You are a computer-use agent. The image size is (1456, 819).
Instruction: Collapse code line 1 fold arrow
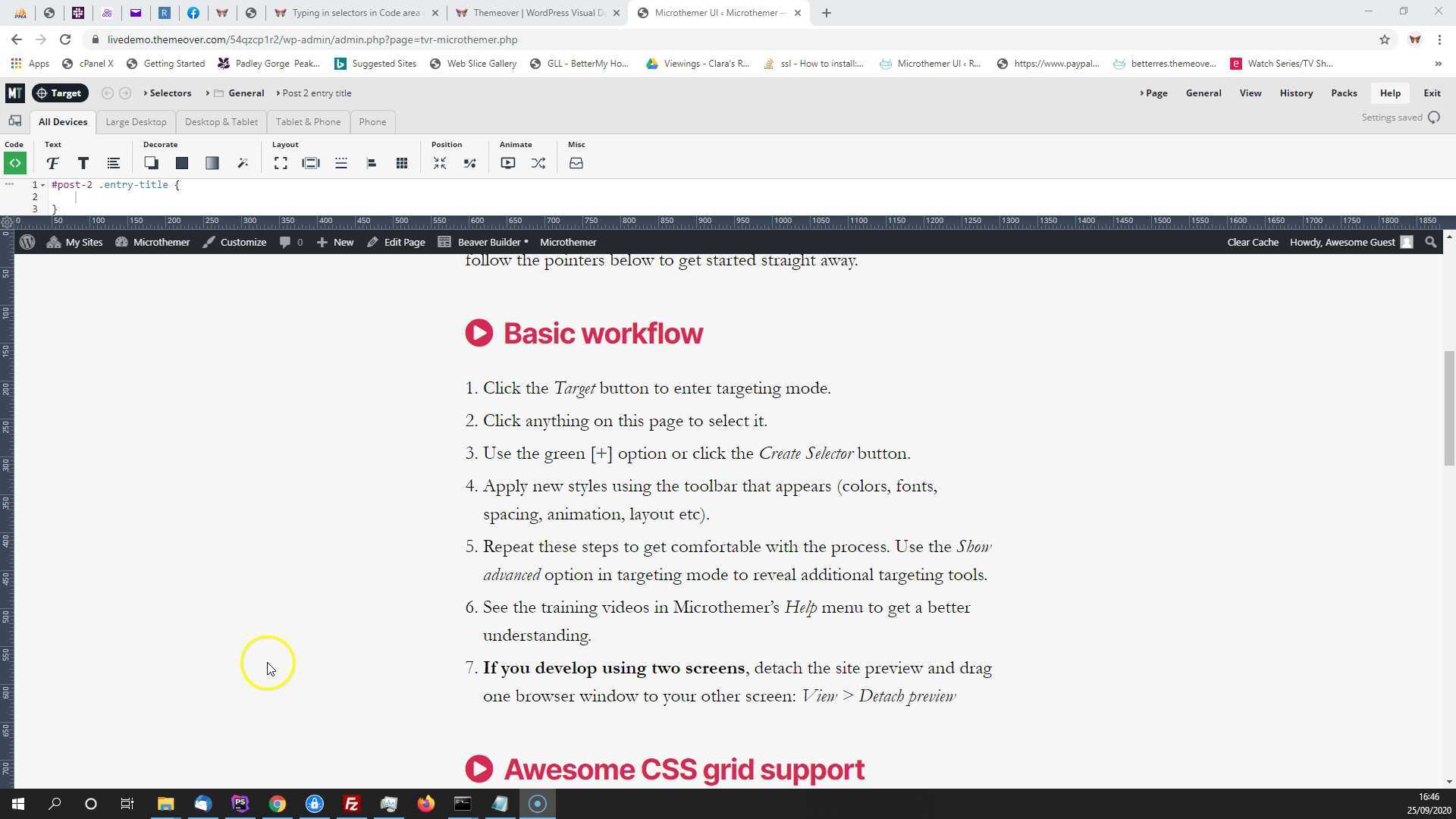(x=43, y=185)
